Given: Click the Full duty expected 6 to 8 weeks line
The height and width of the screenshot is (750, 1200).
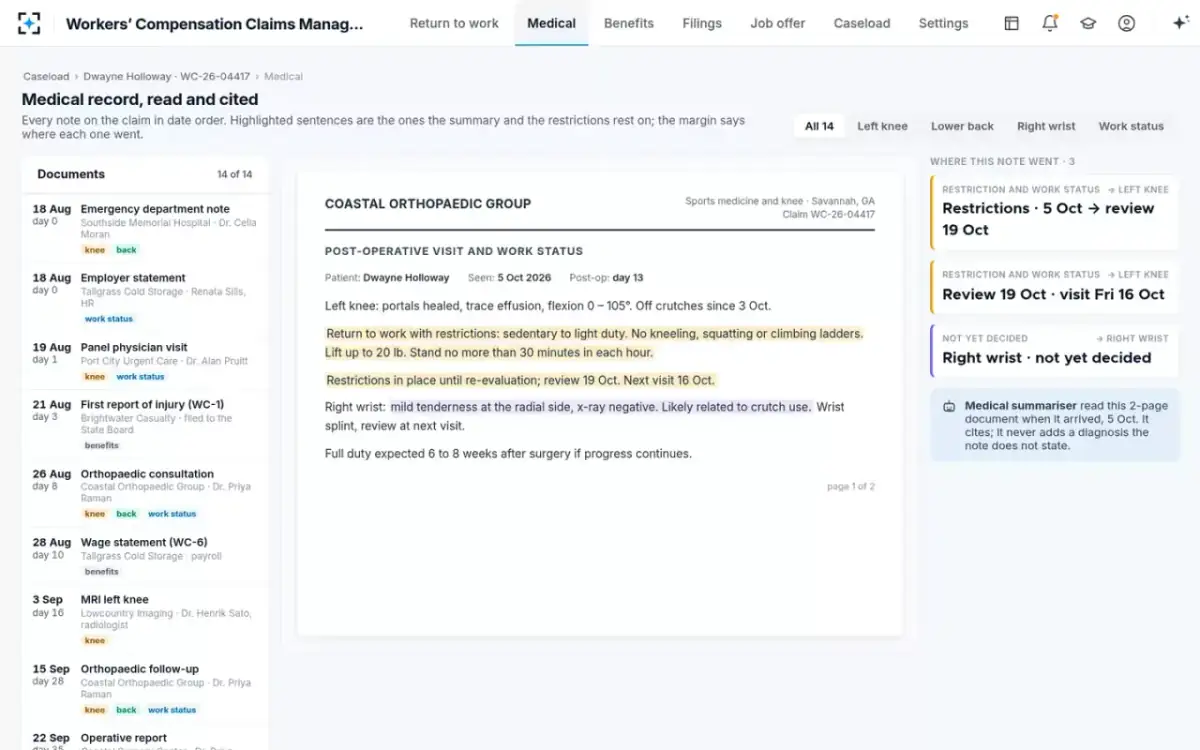Looking at the screenshot, I should point(508,453).
